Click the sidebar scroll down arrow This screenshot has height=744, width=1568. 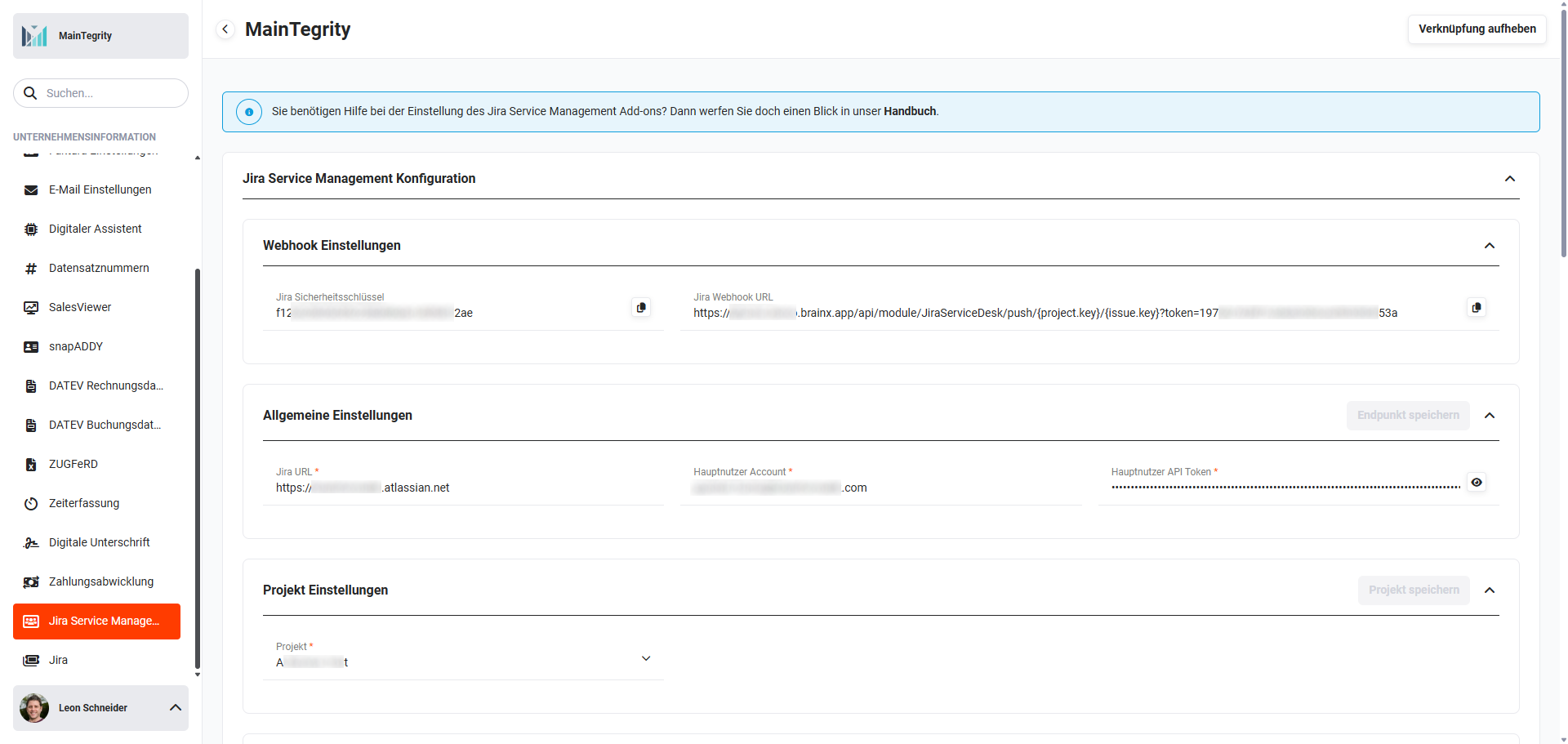pos(197,675)
